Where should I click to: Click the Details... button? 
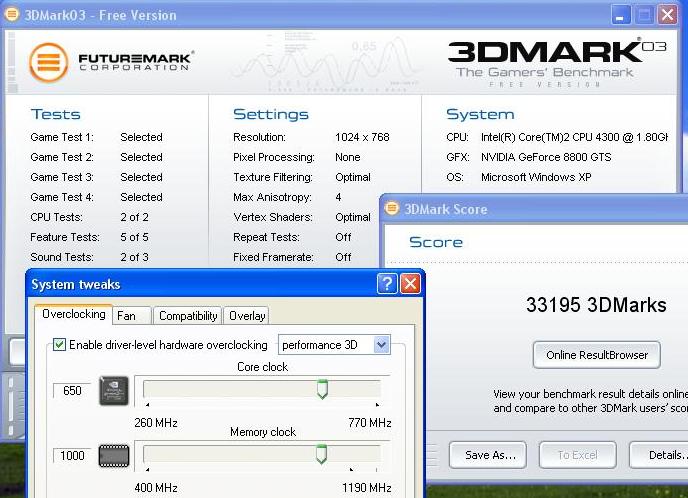[659, 455]
